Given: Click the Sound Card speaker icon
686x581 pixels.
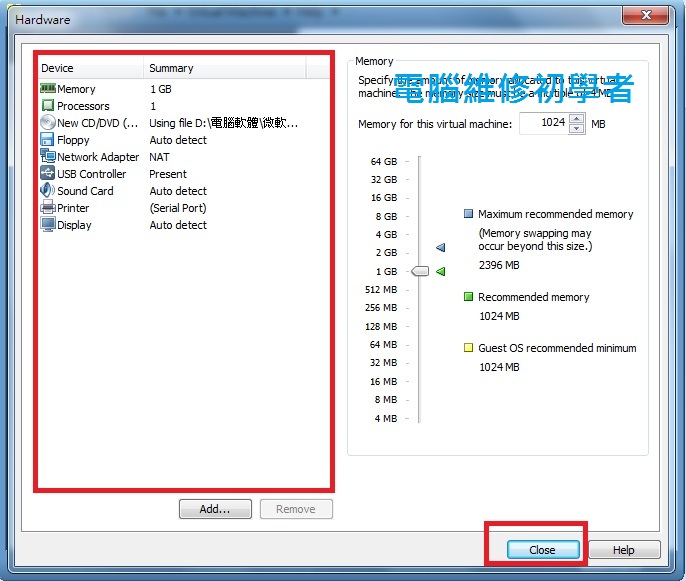Looking at the screenshot, I should 47,190.
